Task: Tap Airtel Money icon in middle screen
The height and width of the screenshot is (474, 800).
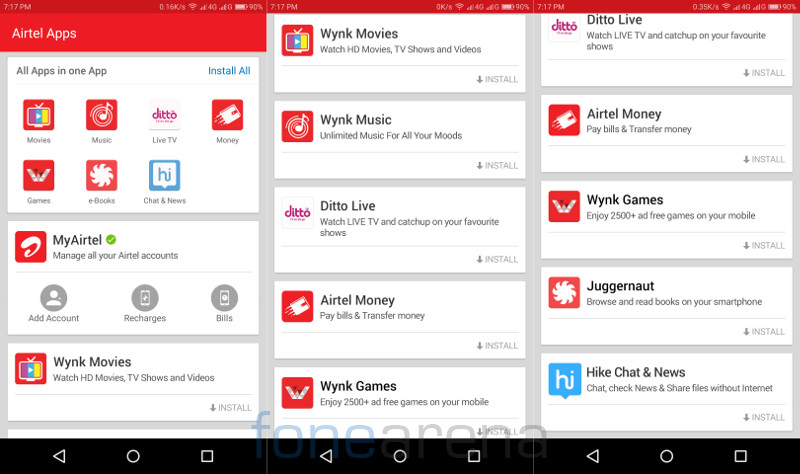Action: [297, 306]
